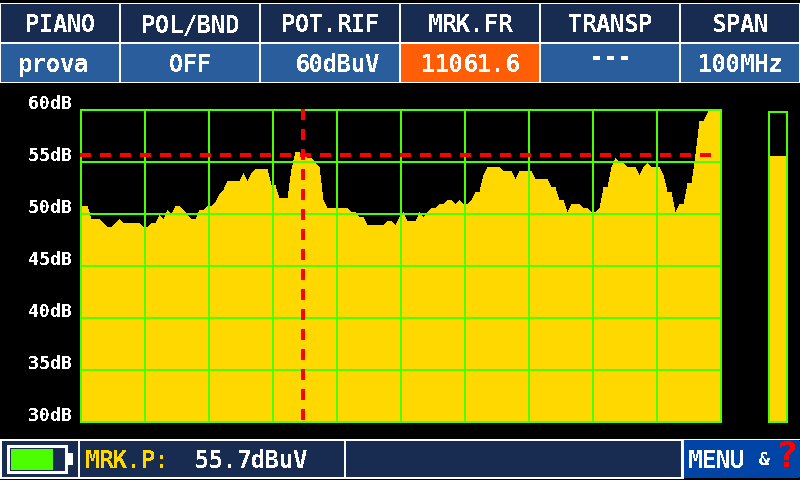Click the red question mark help icon
The height and width of the screenshot is (480, 800).
(787, 454)
